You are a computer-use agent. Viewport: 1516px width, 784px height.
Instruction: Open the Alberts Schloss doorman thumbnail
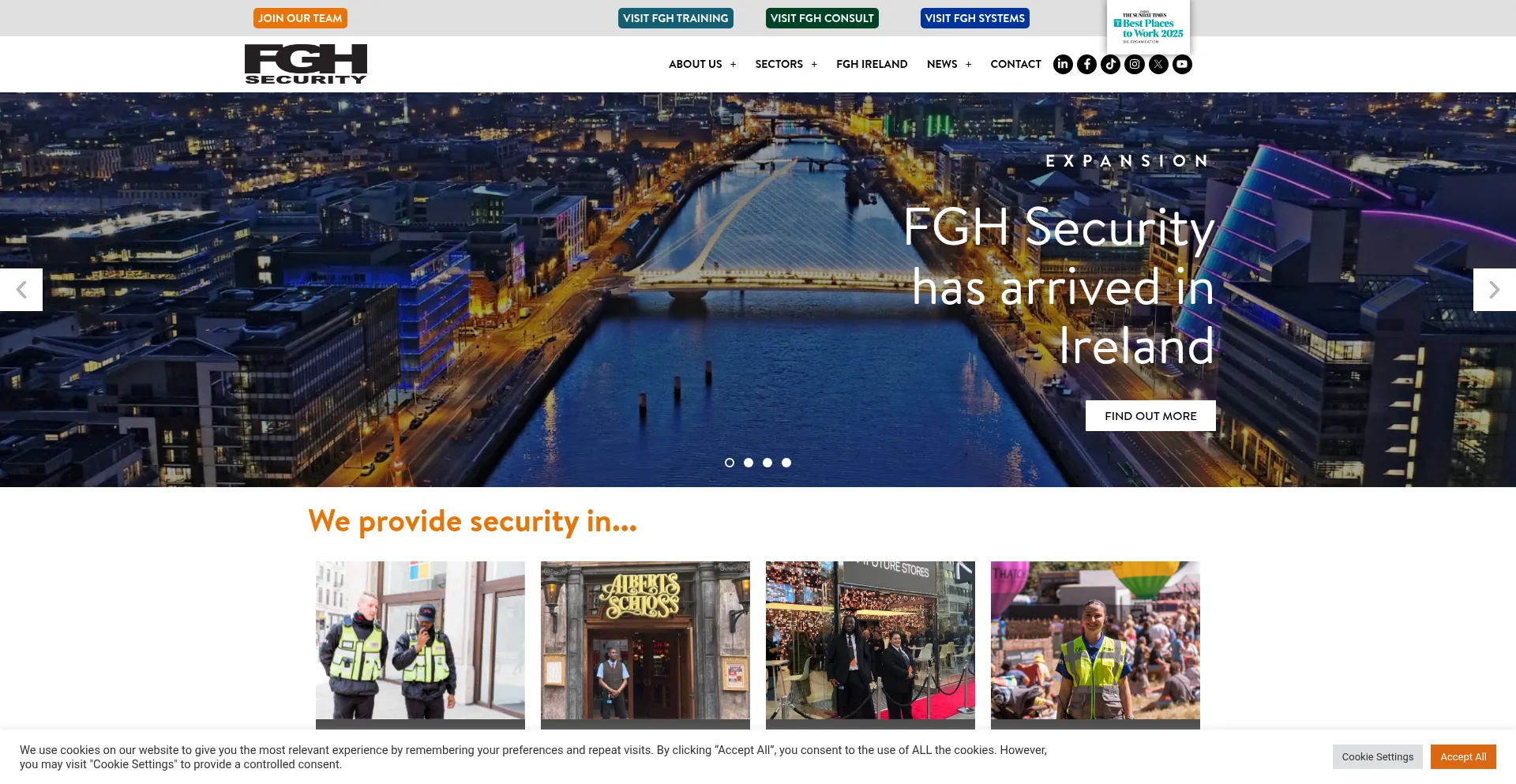click(x=645, y=640)
